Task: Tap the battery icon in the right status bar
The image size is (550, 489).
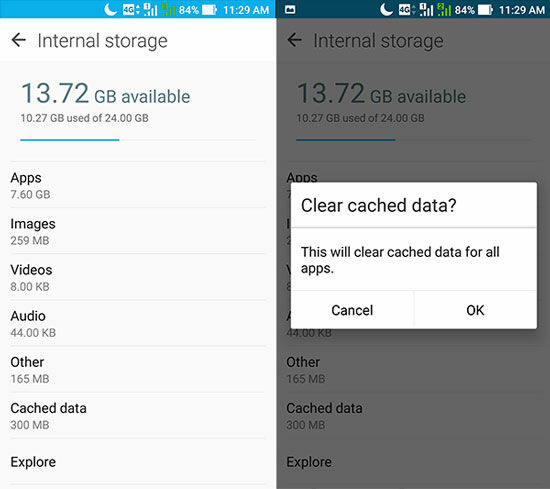Action: click(485, 10)
